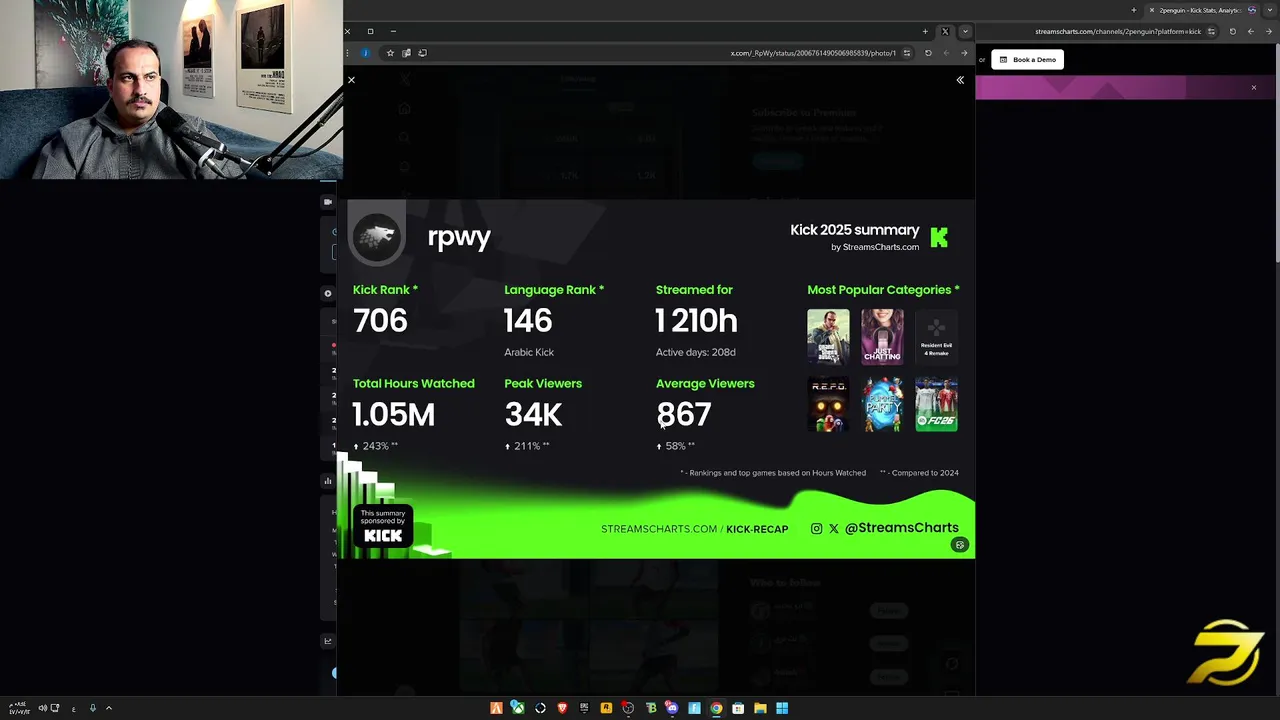Click the line chart icon at sidebar bottom
The width and height of the screenshot is (1280, 720).
[x=327, y=641]
